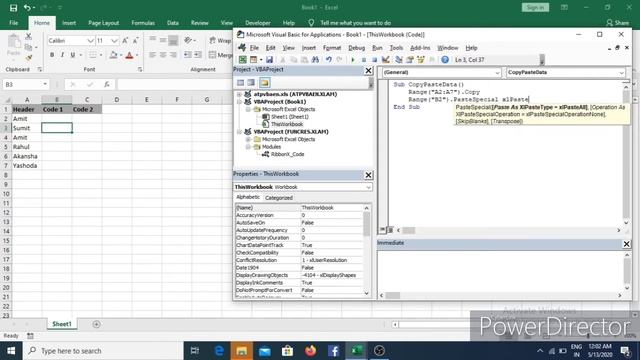The height and width of the screenshot is (360, 640).
Task: Click Sign in button in Excel title bar
Action: click(535, 7)
